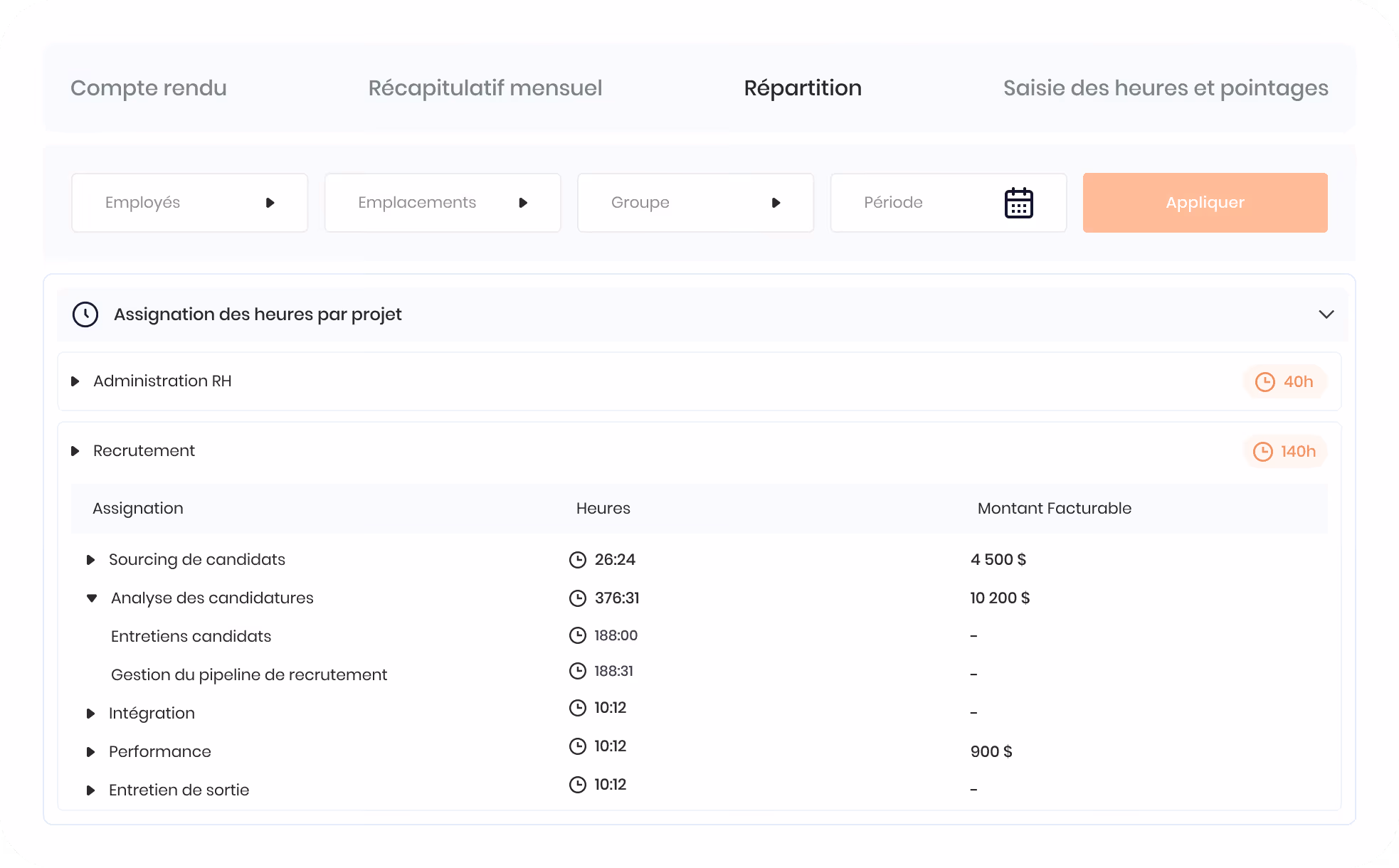Expand the Recrutement row arrow
The width and height of the screenshot is (1399, 868).
click(75, 451)
